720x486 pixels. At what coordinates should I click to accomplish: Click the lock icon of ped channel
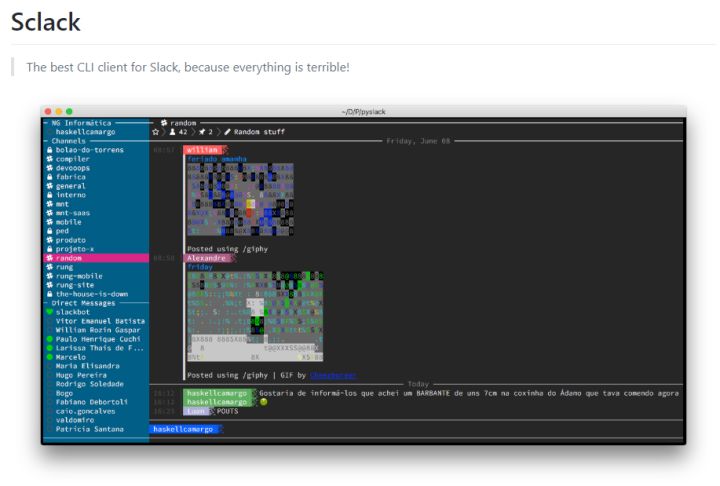pyautogui.click(x=50, y=231)
